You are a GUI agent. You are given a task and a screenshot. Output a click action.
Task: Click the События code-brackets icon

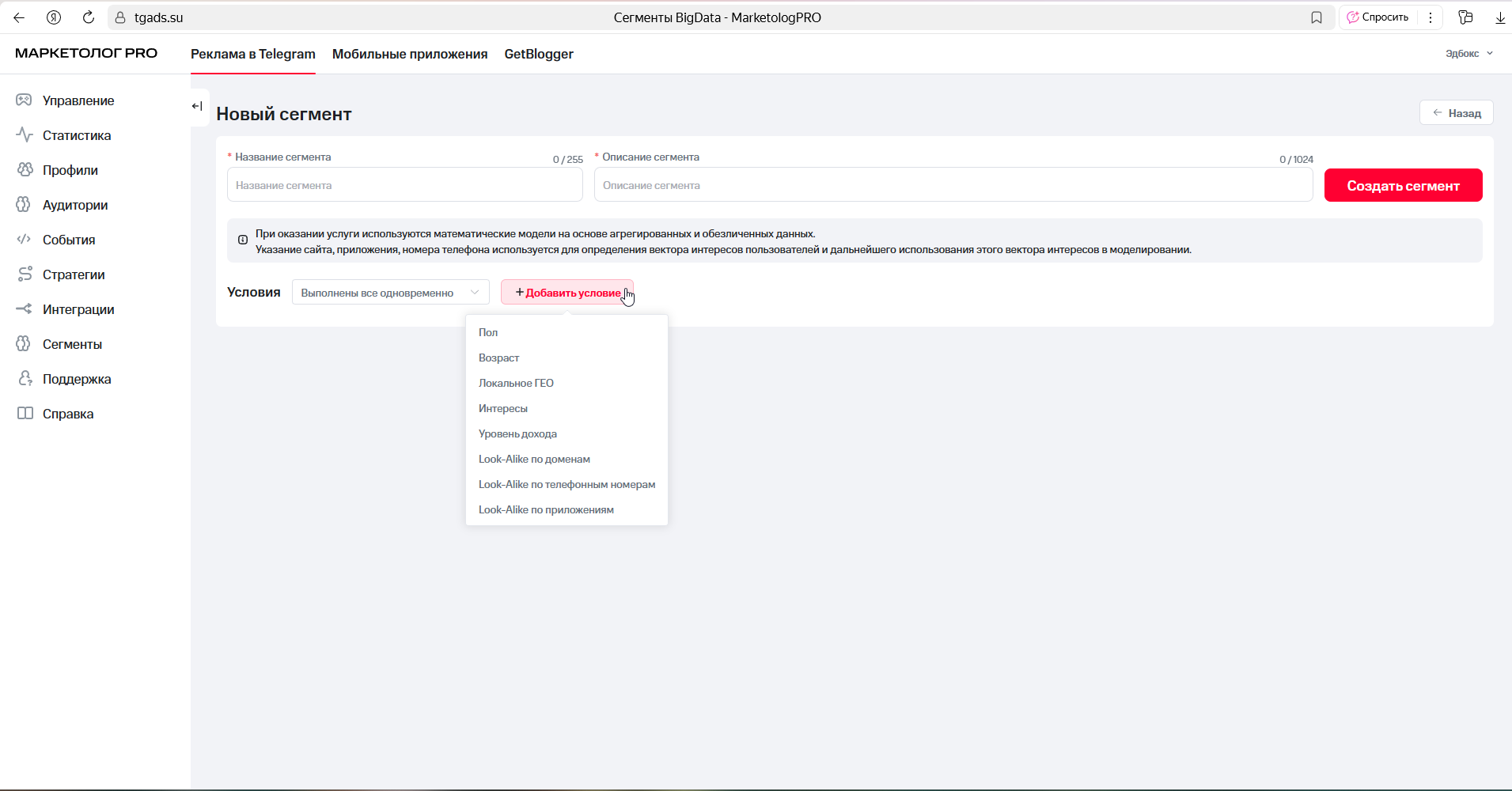coord(25,240)
